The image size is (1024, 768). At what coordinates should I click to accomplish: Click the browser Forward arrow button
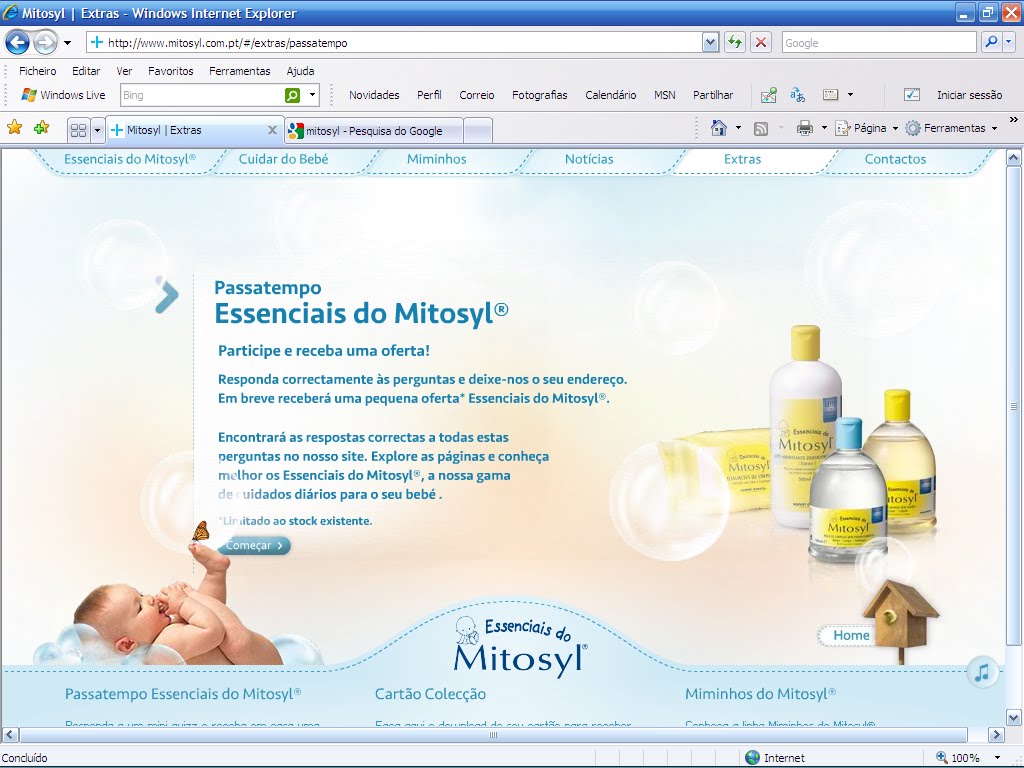(45, 43)
